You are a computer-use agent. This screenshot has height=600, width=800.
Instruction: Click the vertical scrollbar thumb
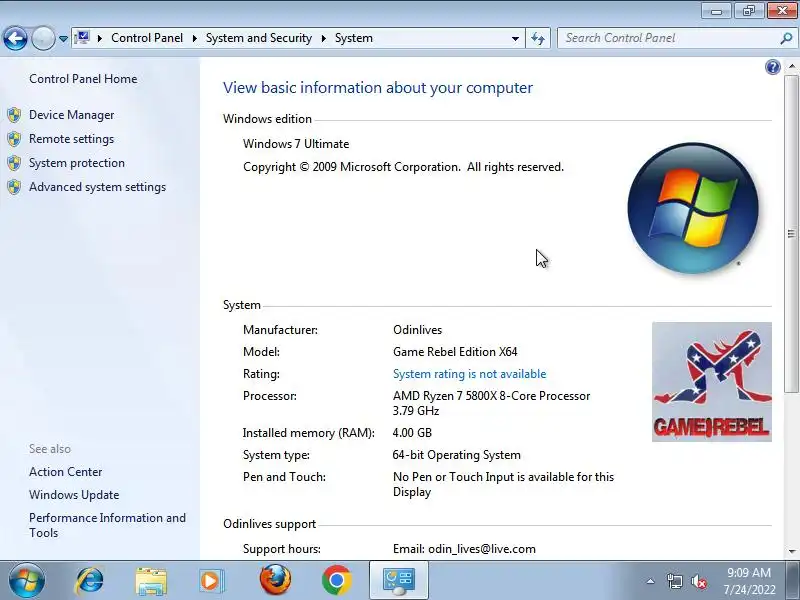[x=791, y=234]
